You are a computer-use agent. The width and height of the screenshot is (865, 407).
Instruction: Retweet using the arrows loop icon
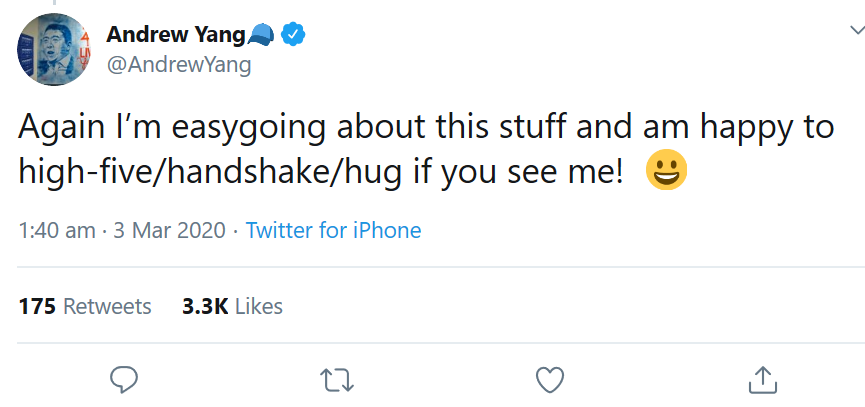337,381
